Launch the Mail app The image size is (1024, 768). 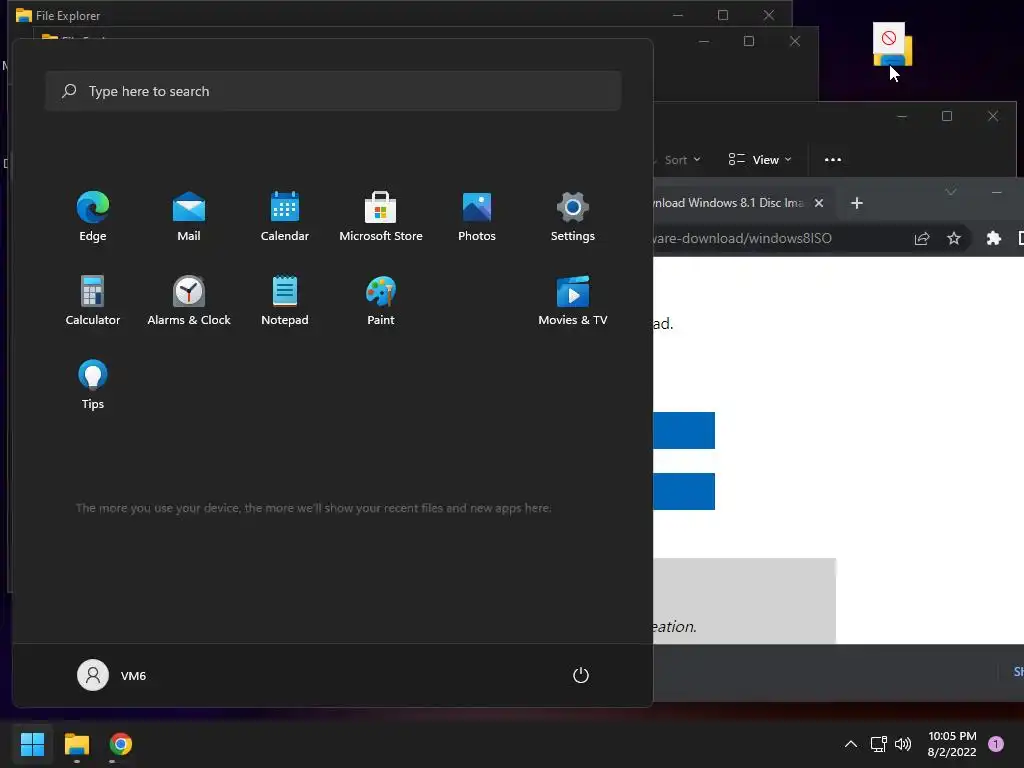click(189, 216)
